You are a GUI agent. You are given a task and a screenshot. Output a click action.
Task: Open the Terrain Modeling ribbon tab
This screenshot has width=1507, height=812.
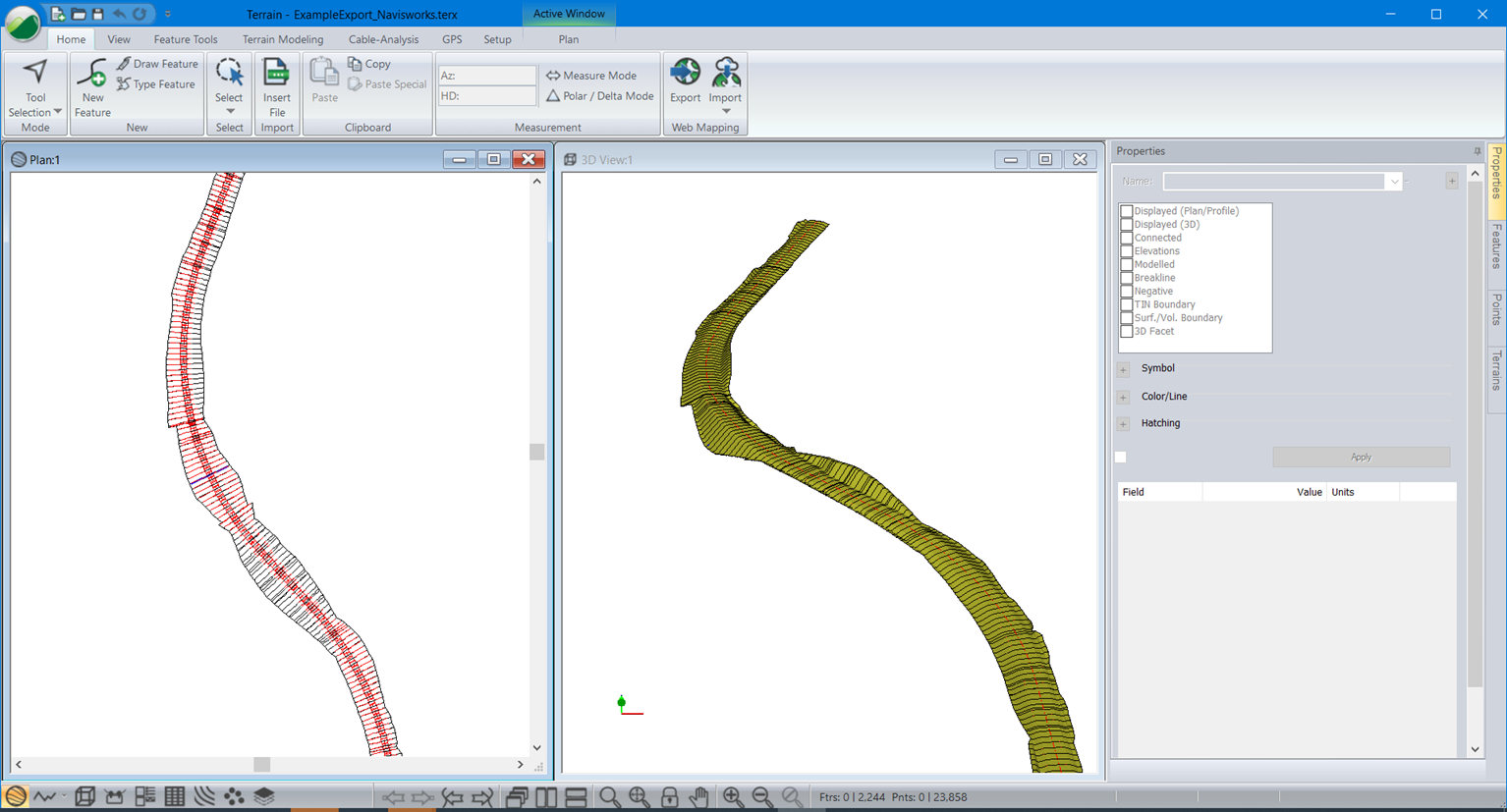283,39
